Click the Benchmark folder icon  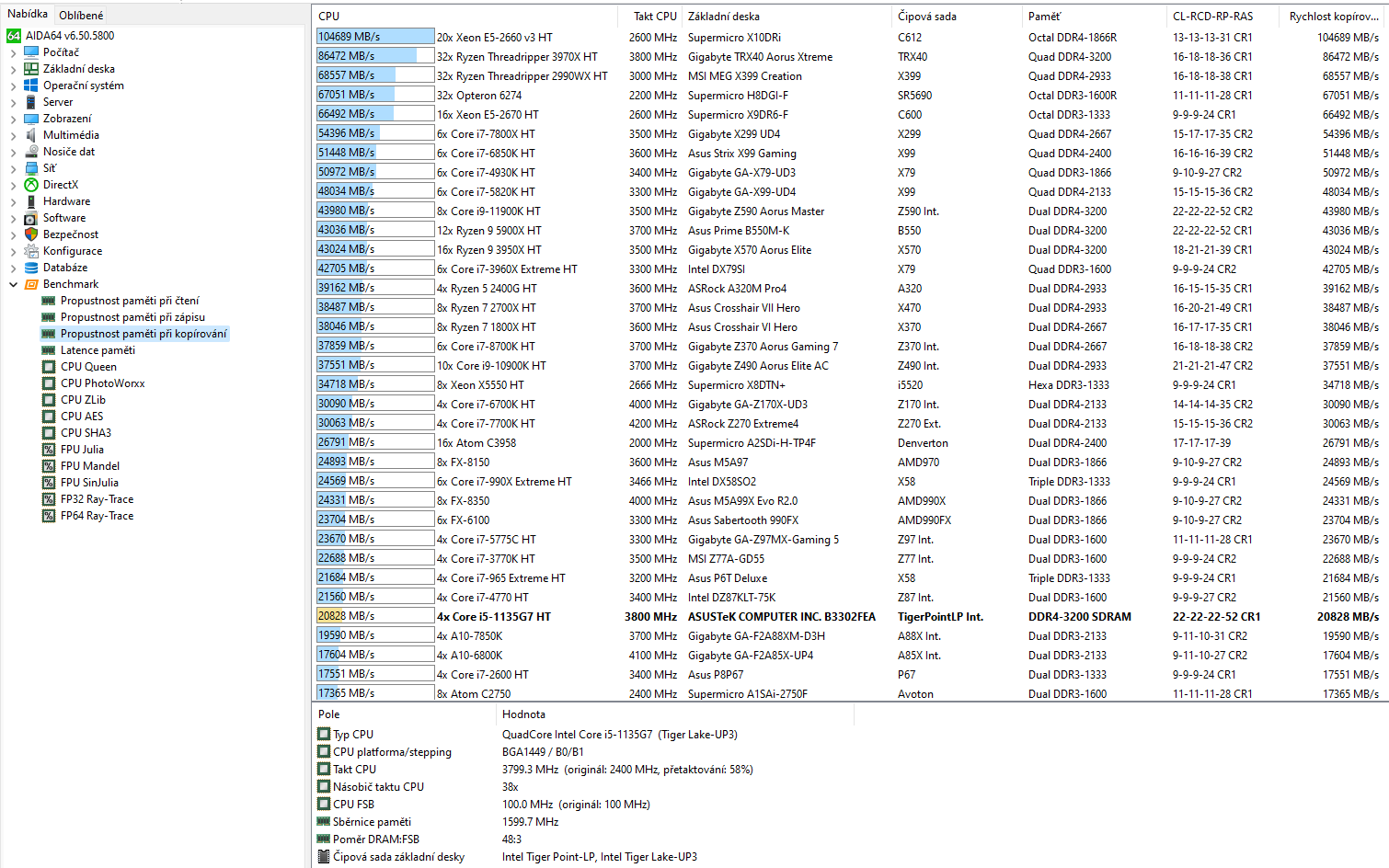point(31,284)
